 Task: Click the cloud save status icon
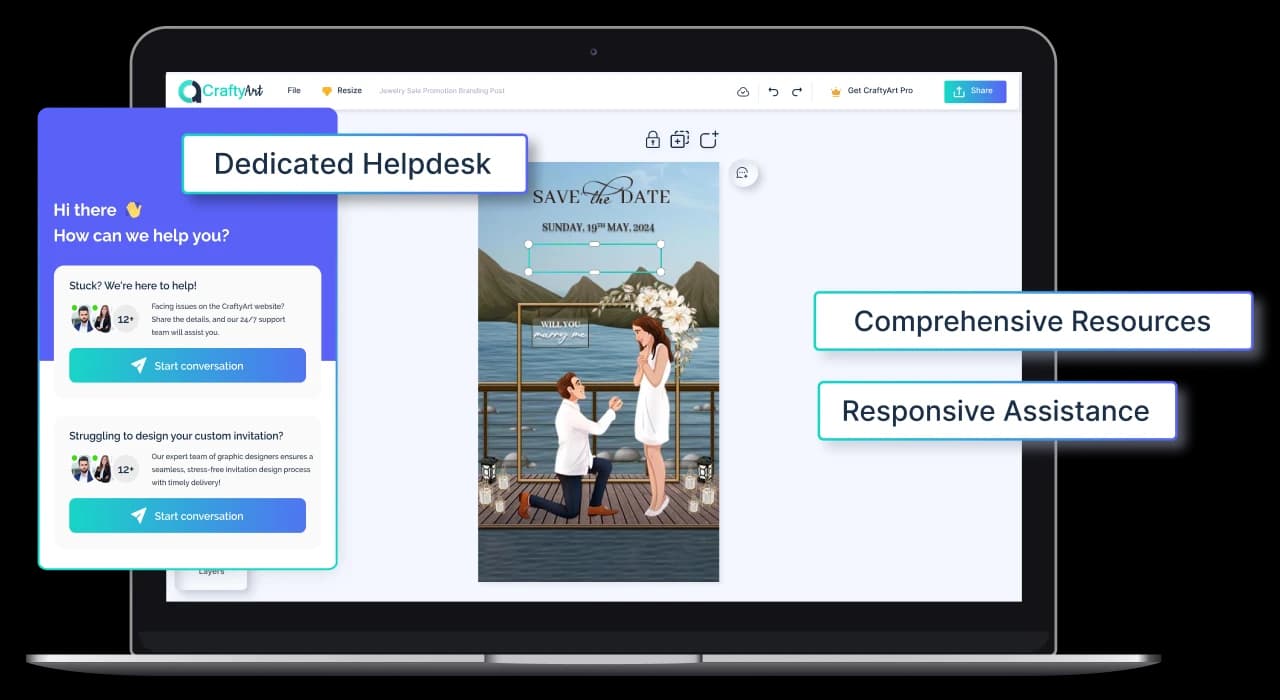[x=743, y=92]
